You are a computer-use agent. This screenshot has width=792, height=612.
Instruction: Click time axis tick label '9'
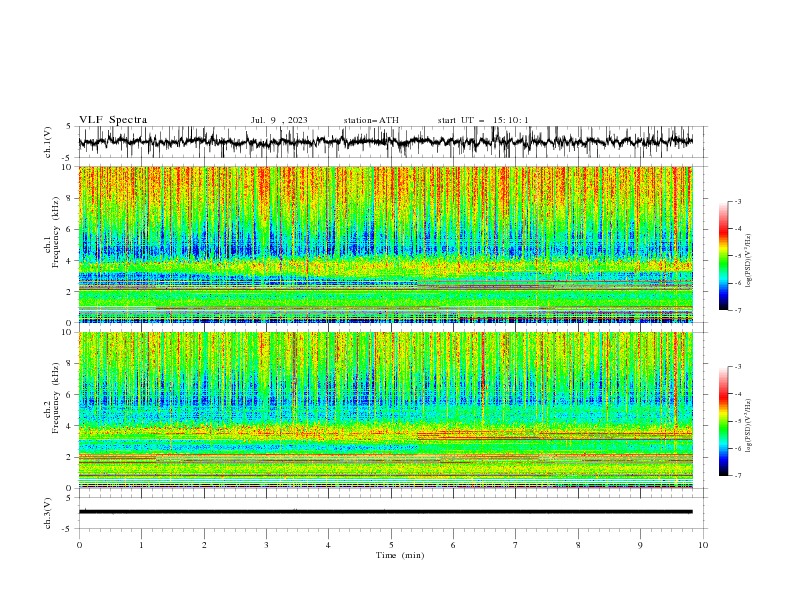[x=640, y=545]
